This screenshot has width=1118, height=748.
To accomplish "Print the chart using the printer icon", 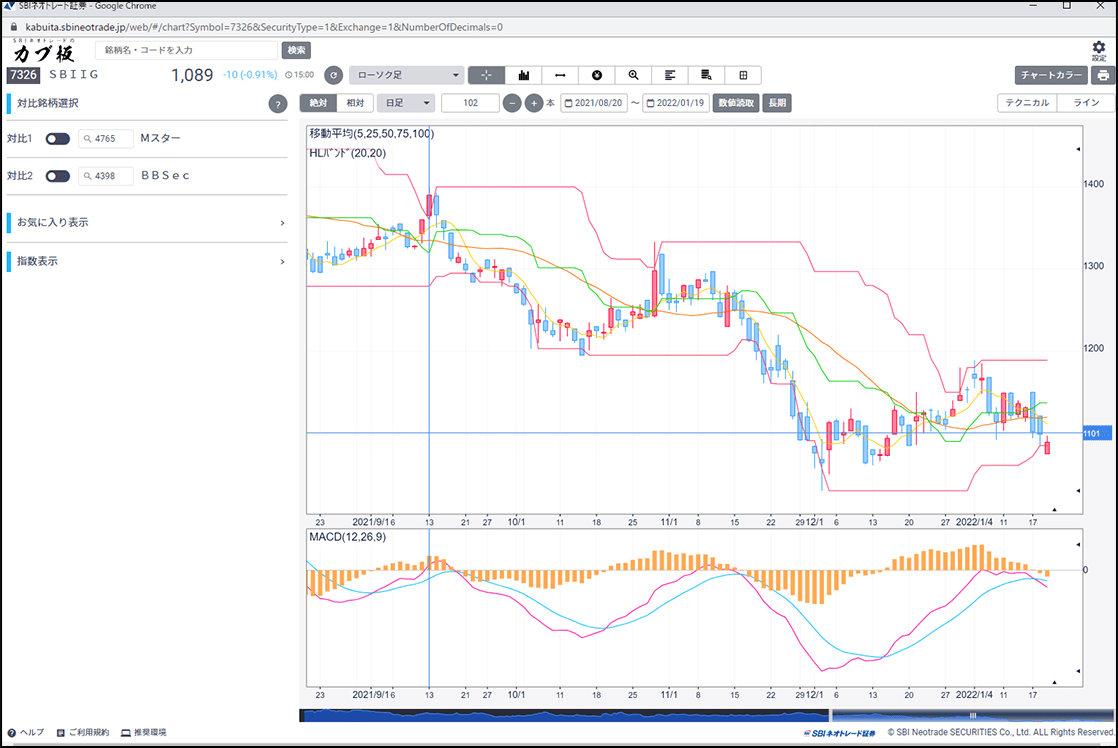I will (x=1104, y=75).
